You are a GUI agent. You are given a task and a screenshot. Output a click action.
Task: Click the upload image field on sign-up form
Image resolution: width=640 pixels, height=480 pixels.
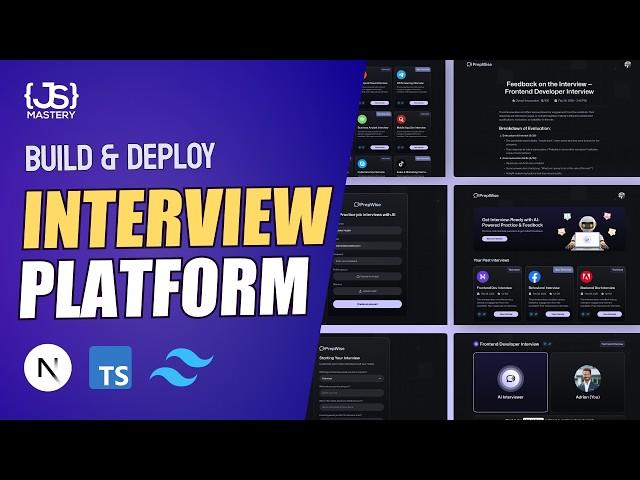pos(367,276)
